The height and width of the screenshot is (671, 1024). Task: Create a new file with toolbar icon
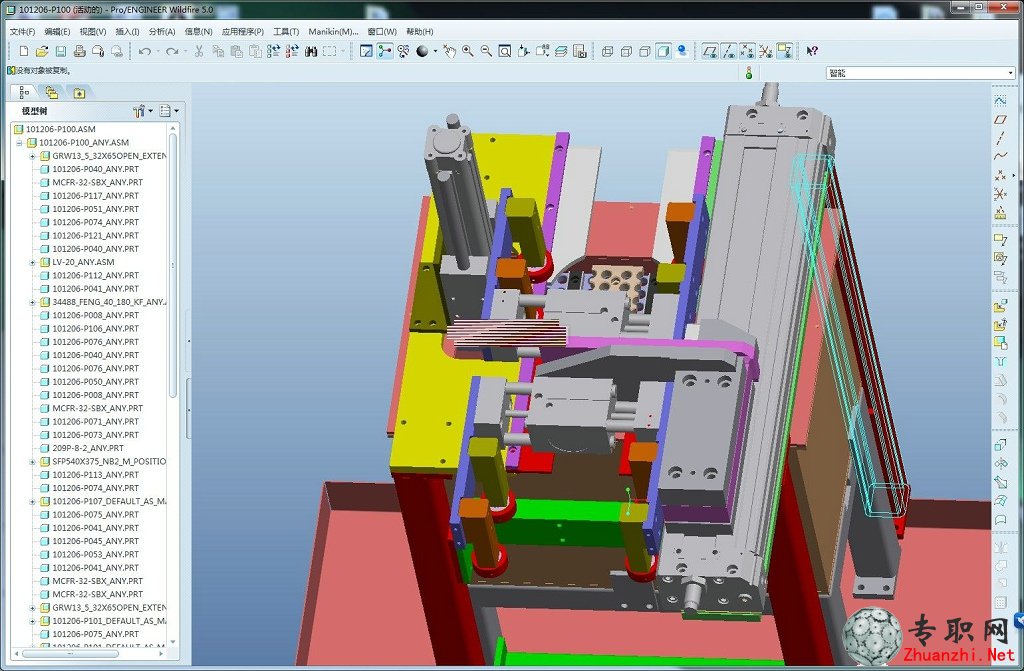[x=24, y=51]
